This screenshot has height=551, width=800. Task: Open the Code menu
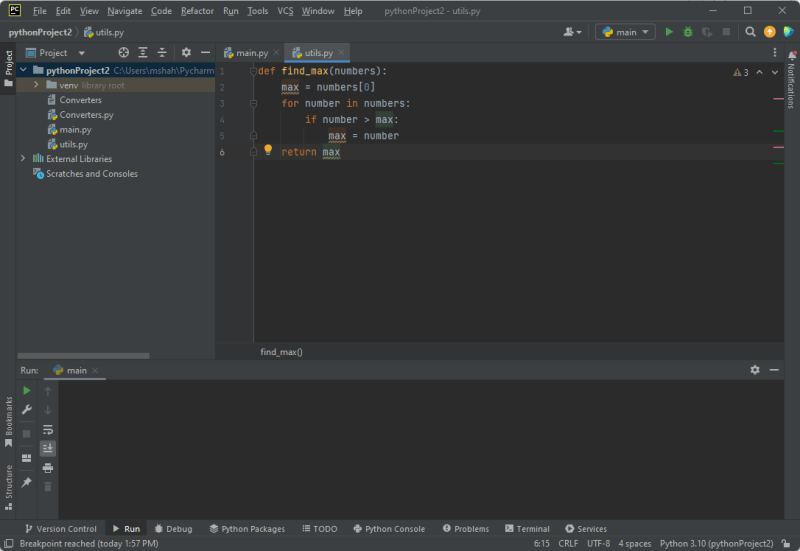tap(161, 11)
